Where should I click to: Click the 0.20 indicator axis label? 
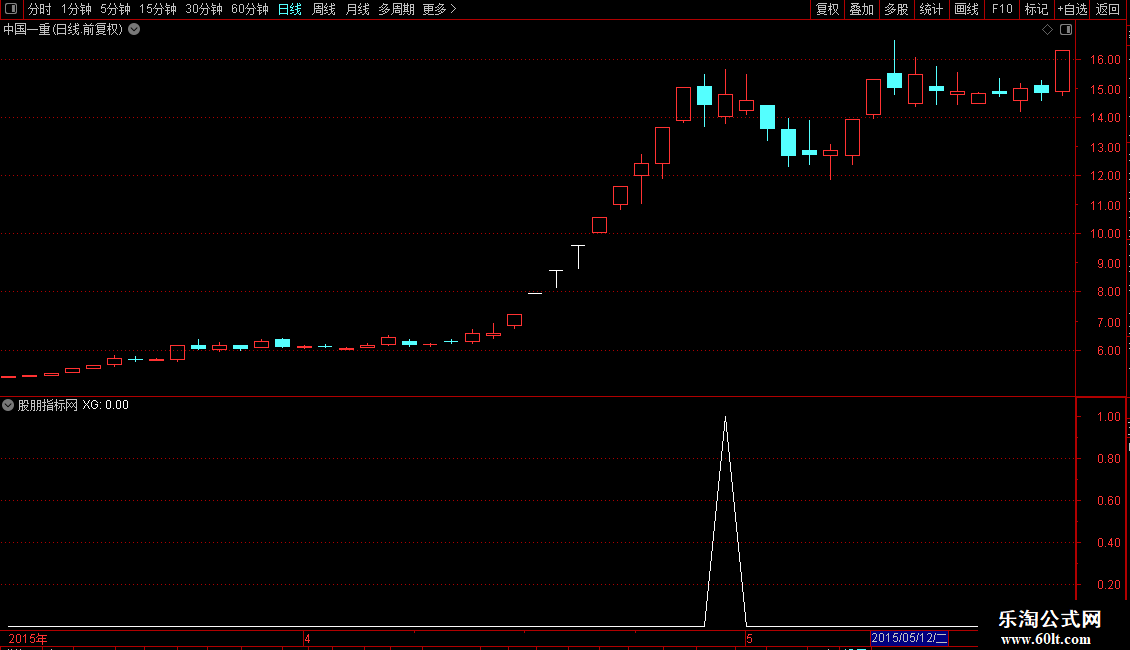[1108, 585]
